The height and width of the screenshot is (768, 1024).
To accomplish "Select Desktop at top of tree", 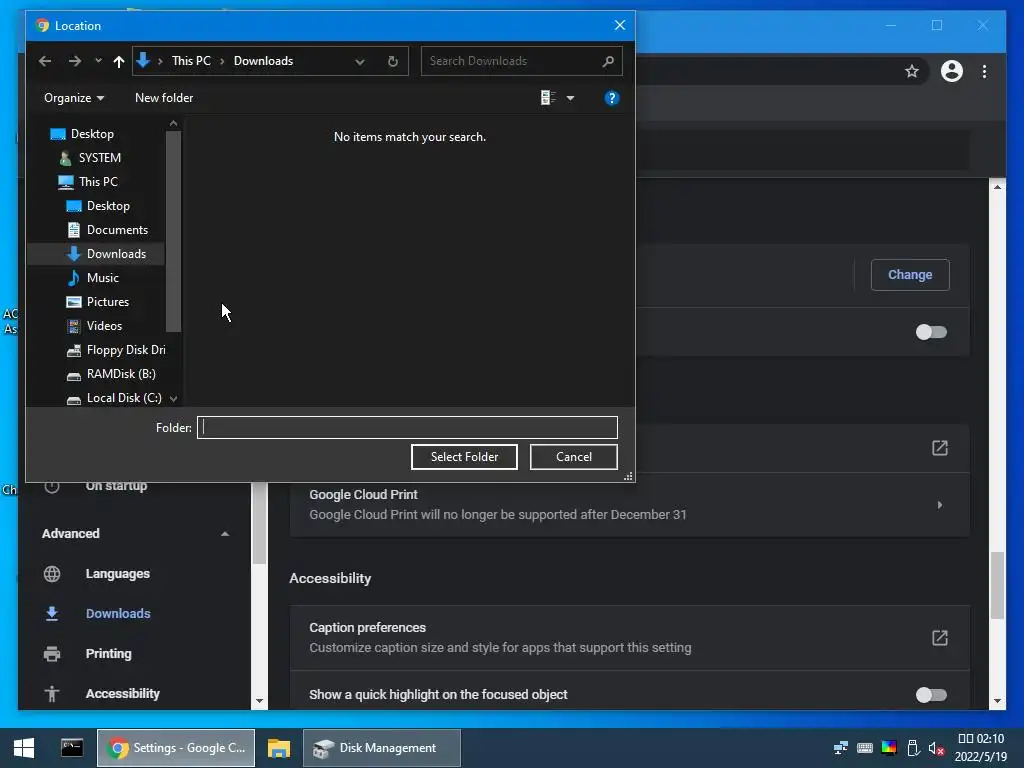I will 92,134.
